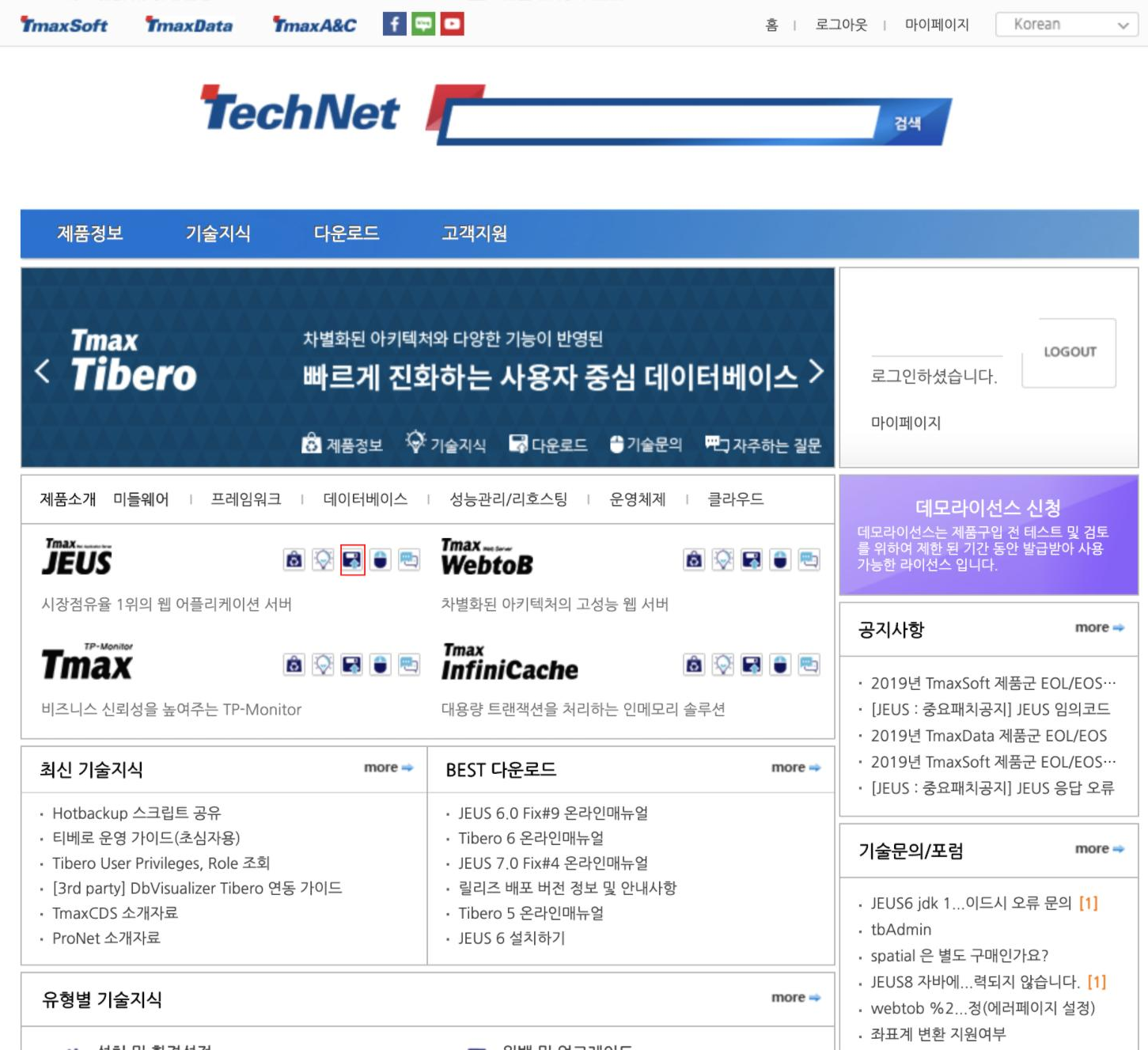The width and height of the screenshot is (1148, 1050).
Task: Open InfiniCache technical inquiry mouse icon
Action: click(780, 664)
